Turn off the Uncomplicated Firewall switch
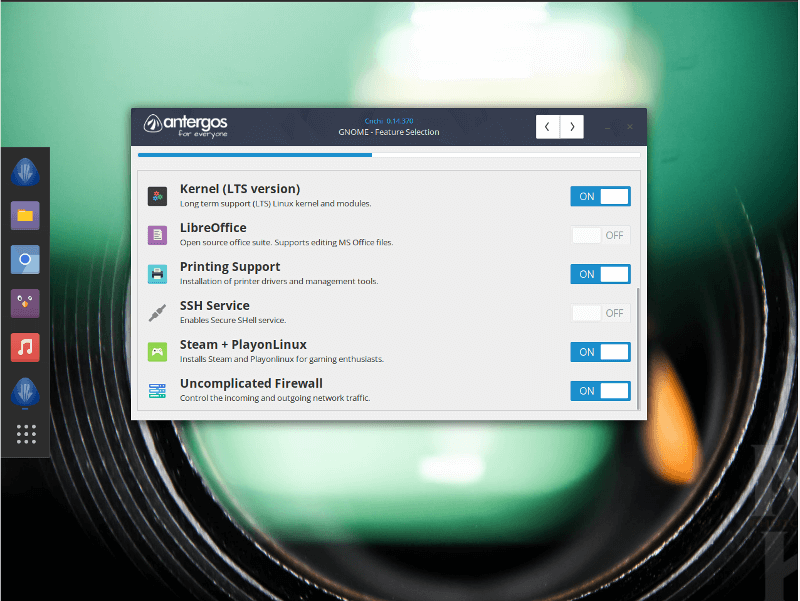The image size is (800, 601). click(x=600, y=390)
